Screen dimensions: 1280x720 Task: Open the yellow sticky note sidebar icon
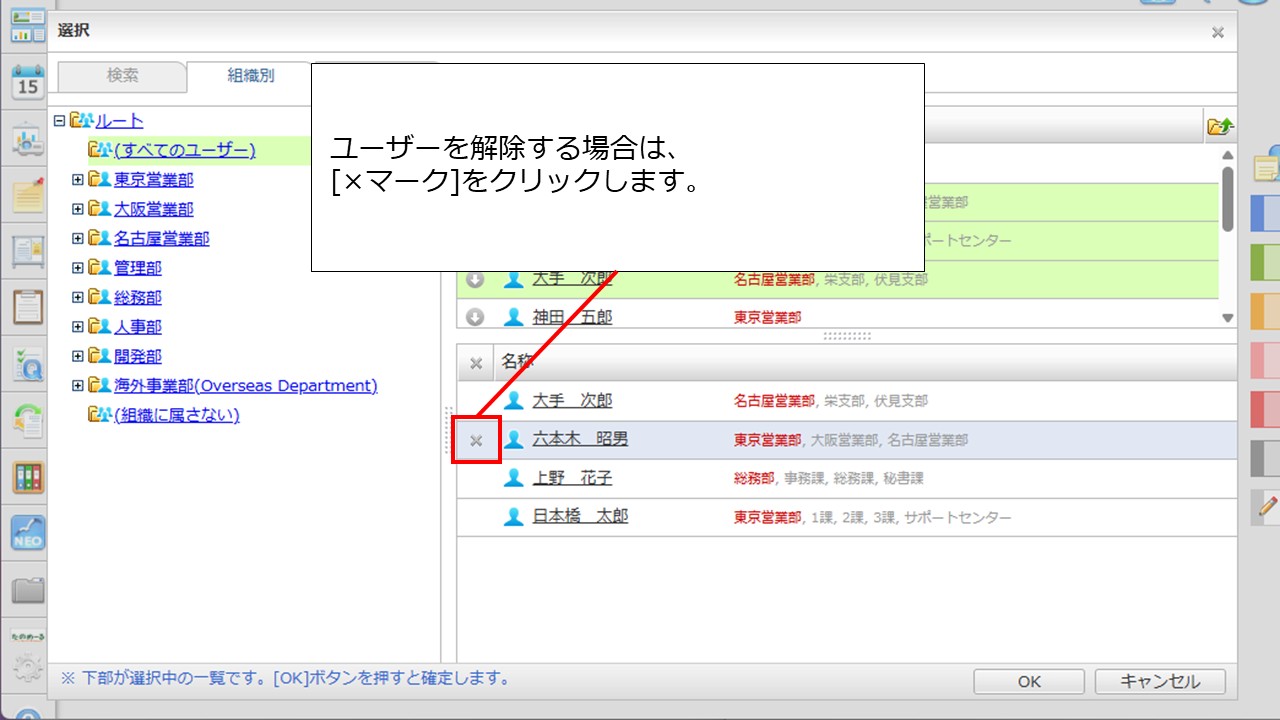pyautogui.click(x=28, y=195)
